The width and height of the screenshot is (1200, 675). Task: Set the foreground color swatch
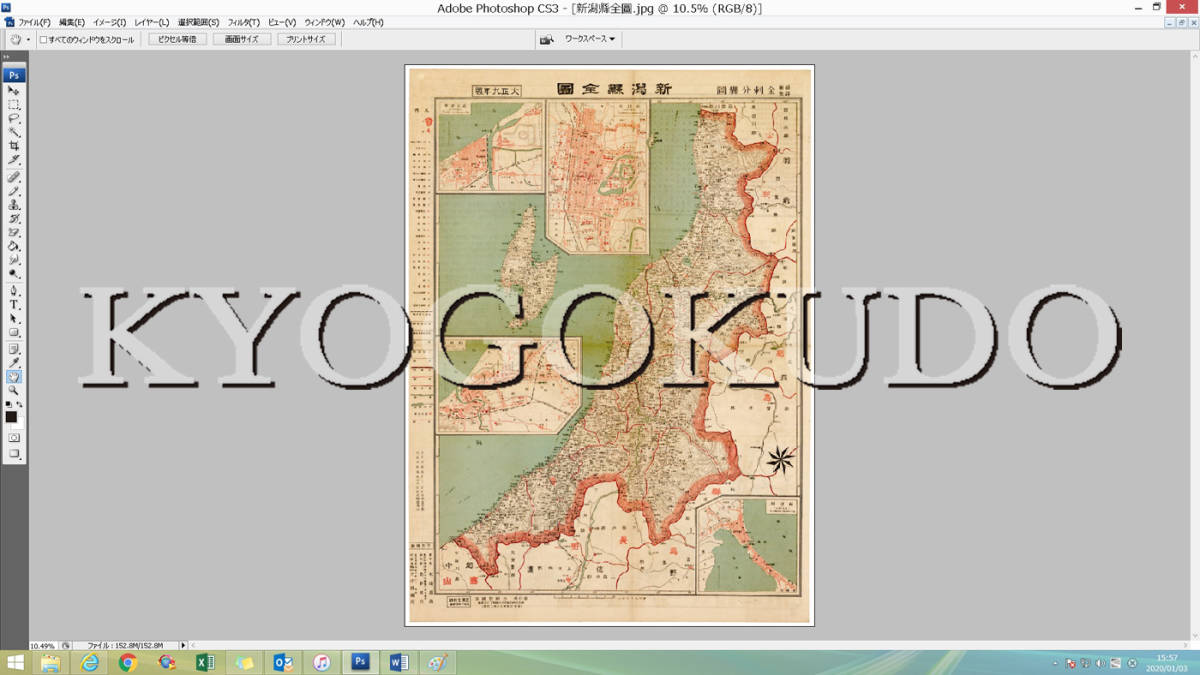coord(11,417)
